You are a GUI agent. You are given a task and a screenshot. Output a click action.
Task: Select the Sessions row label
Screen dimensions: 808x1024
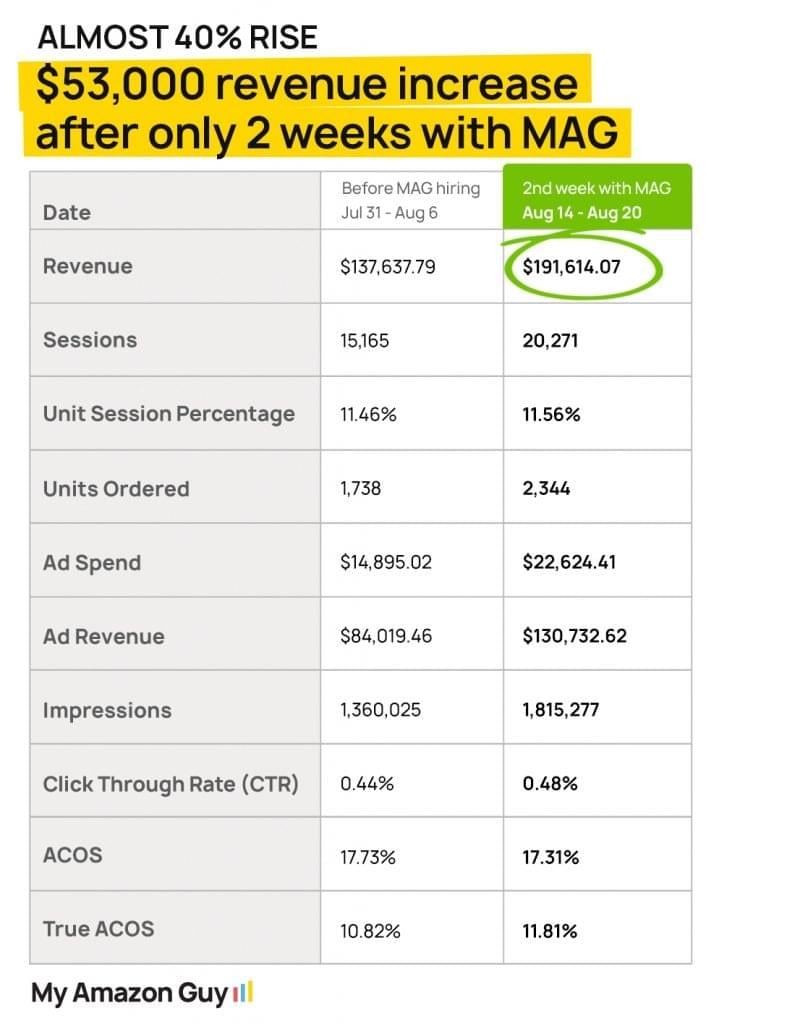90,340
